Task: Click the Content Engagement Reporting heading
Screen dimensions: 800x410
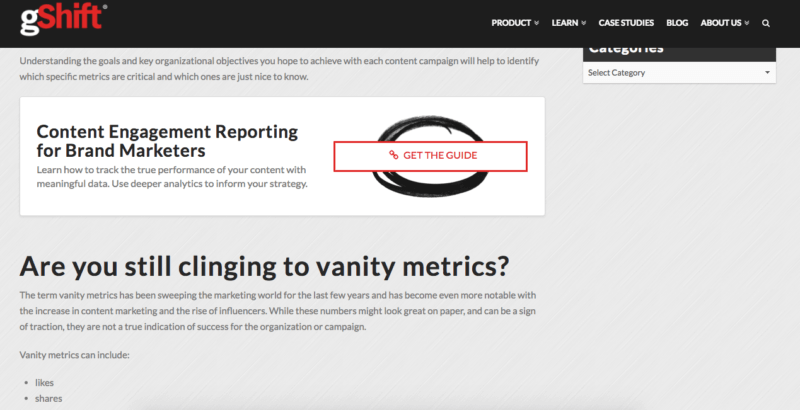Action: [x=167, y=141]
